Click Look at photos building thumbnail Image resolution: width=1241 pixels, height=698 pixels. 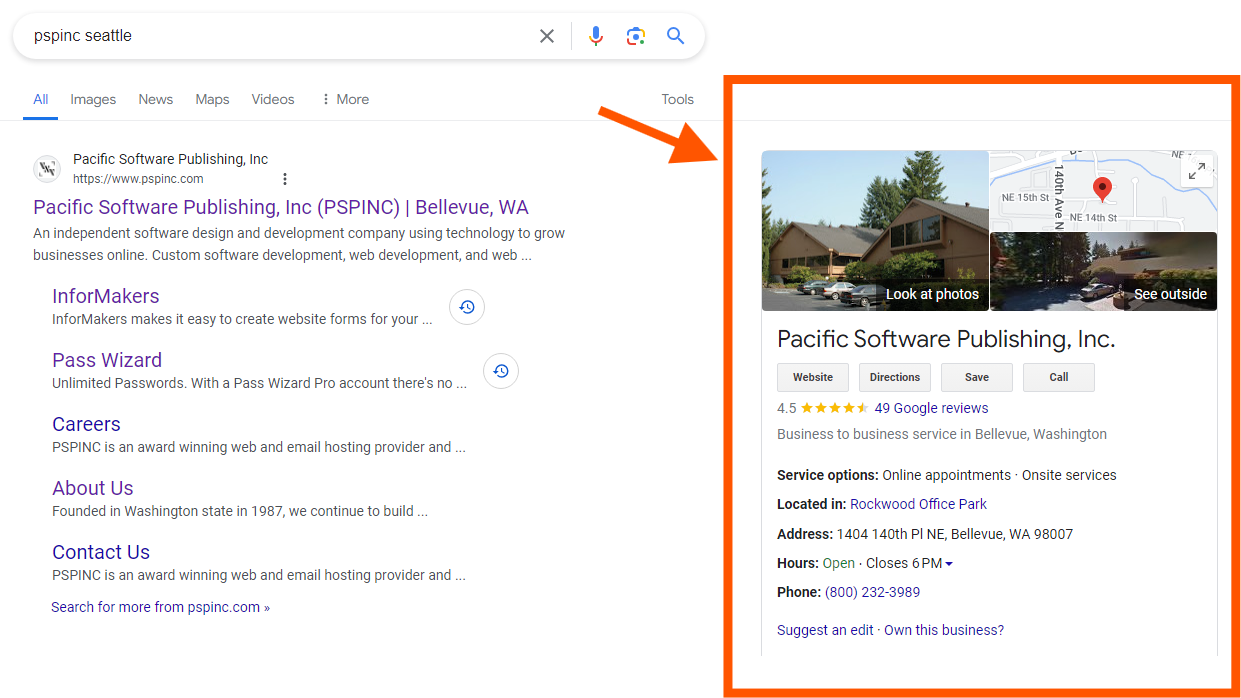click(875, 231)
